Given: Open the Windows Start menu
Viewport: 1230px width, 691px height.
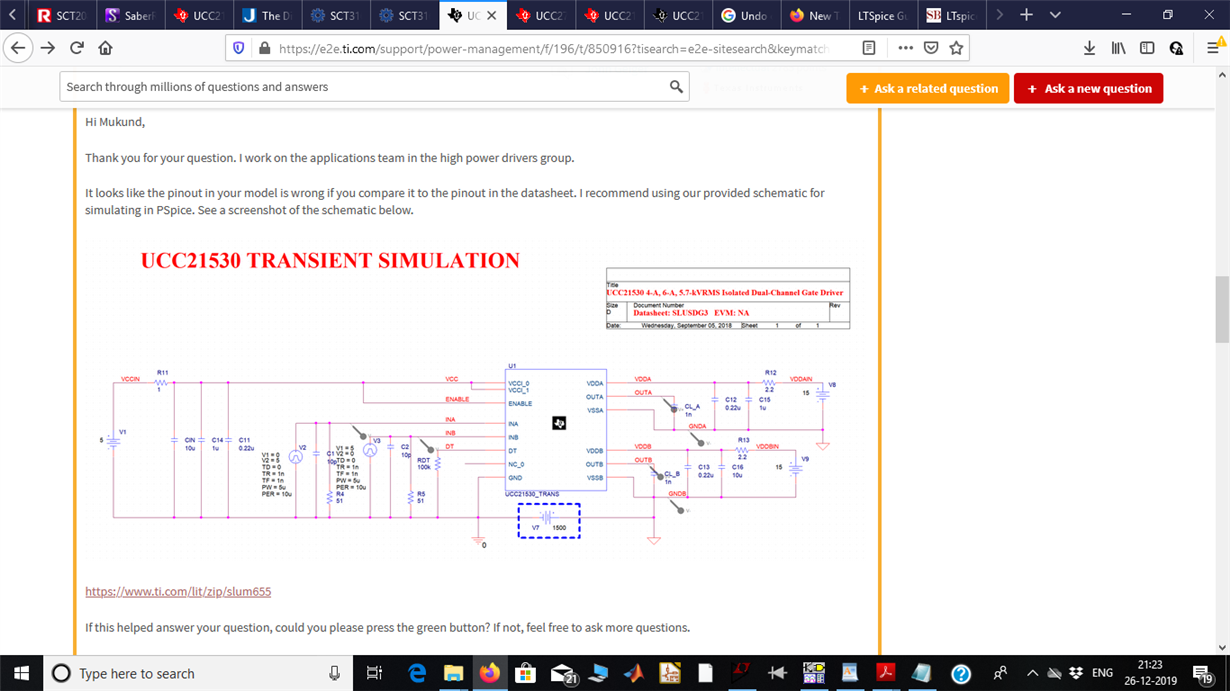Looking at the screenshot, I should coord(22,673).
